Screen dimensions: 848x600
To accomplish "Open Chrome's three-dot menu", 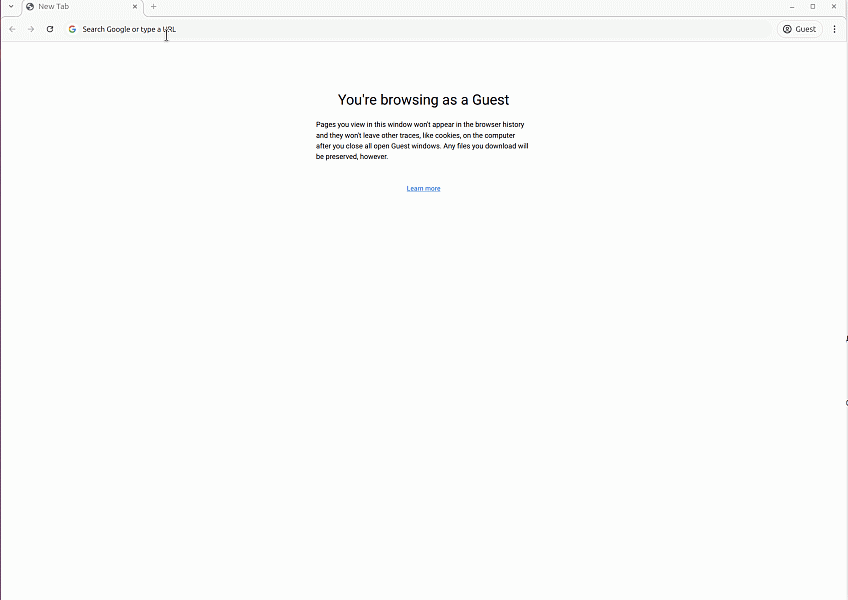I will tap(834, 29).
